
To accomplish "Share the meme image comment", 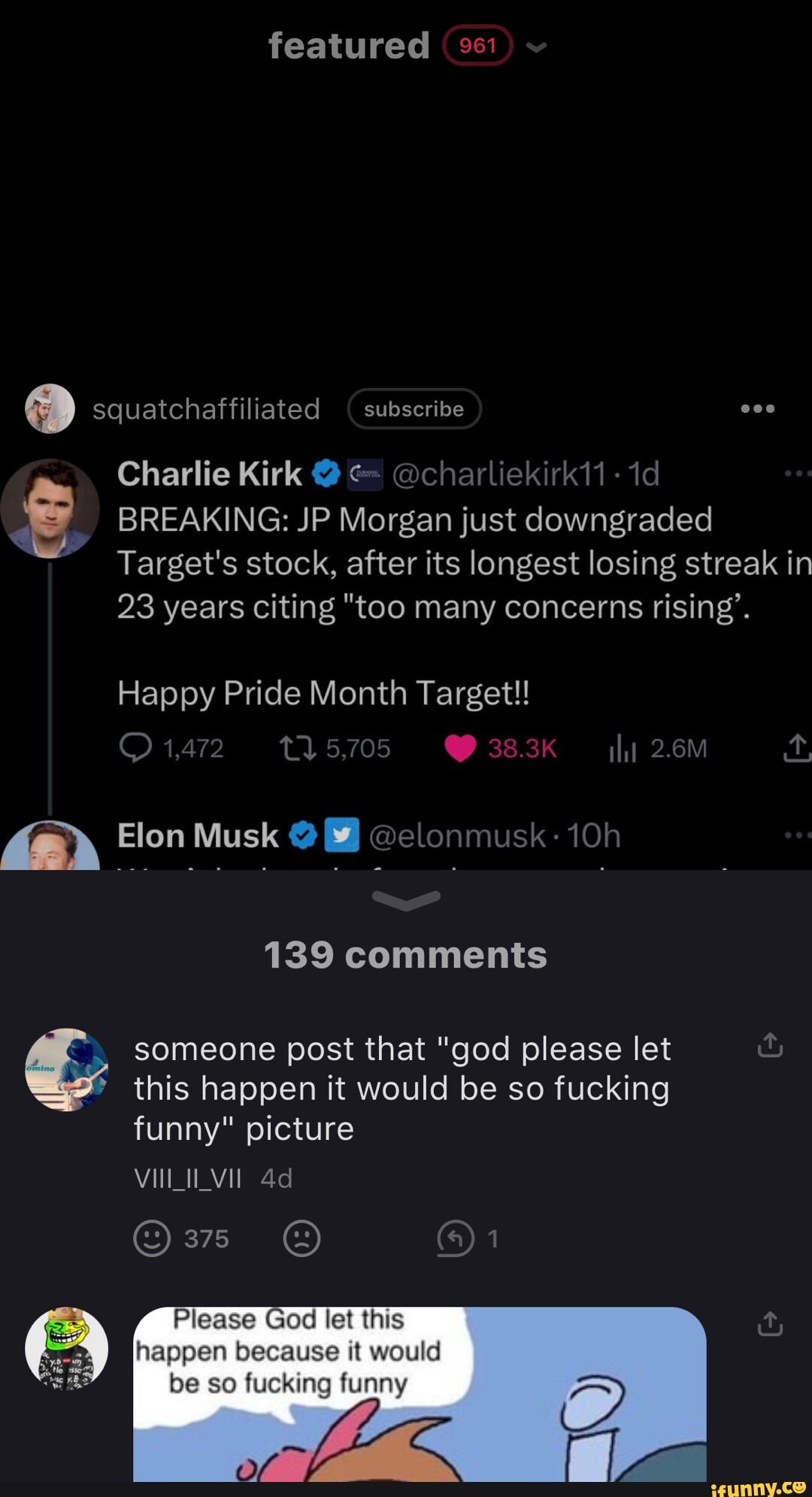I will click(770, 1324).
